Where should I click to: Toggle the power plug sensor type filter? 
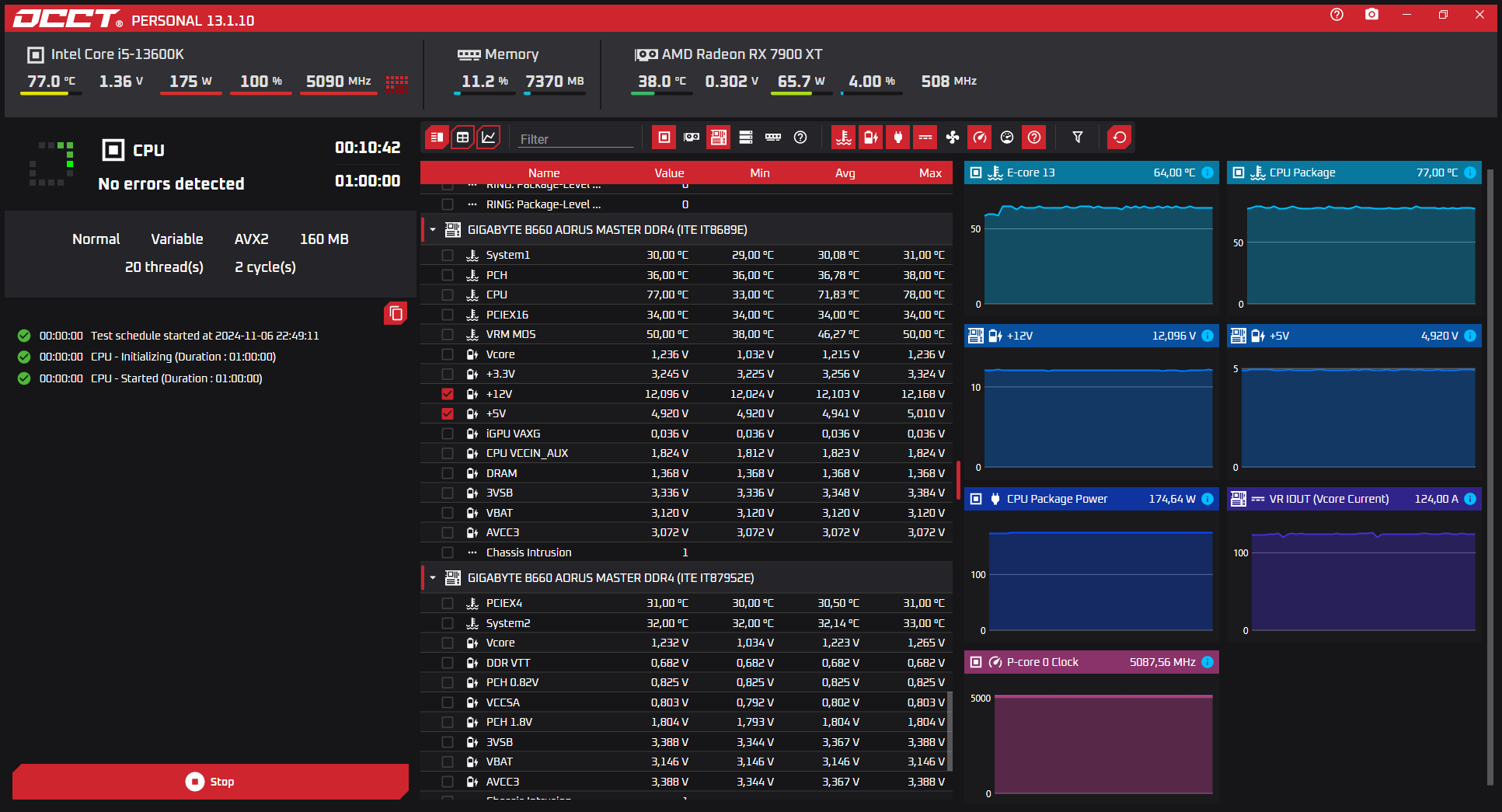(898, 138)
